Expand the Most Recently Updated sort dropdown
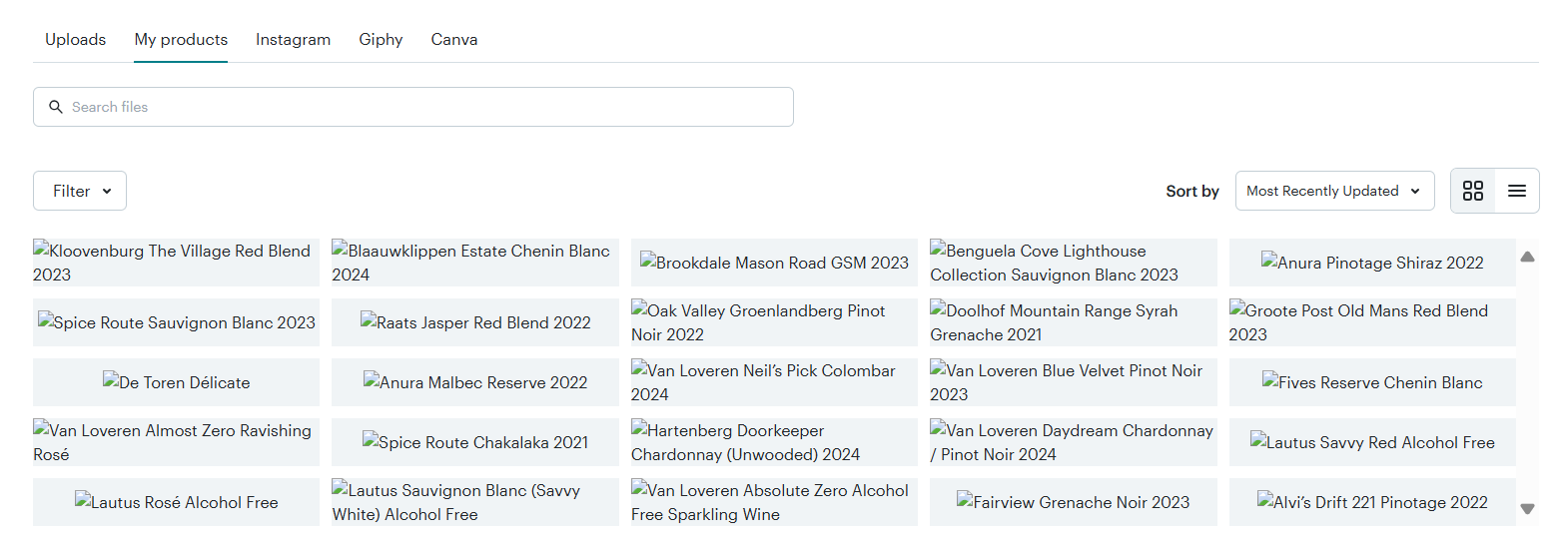 pyautogui.click(x=1333, y=191)
